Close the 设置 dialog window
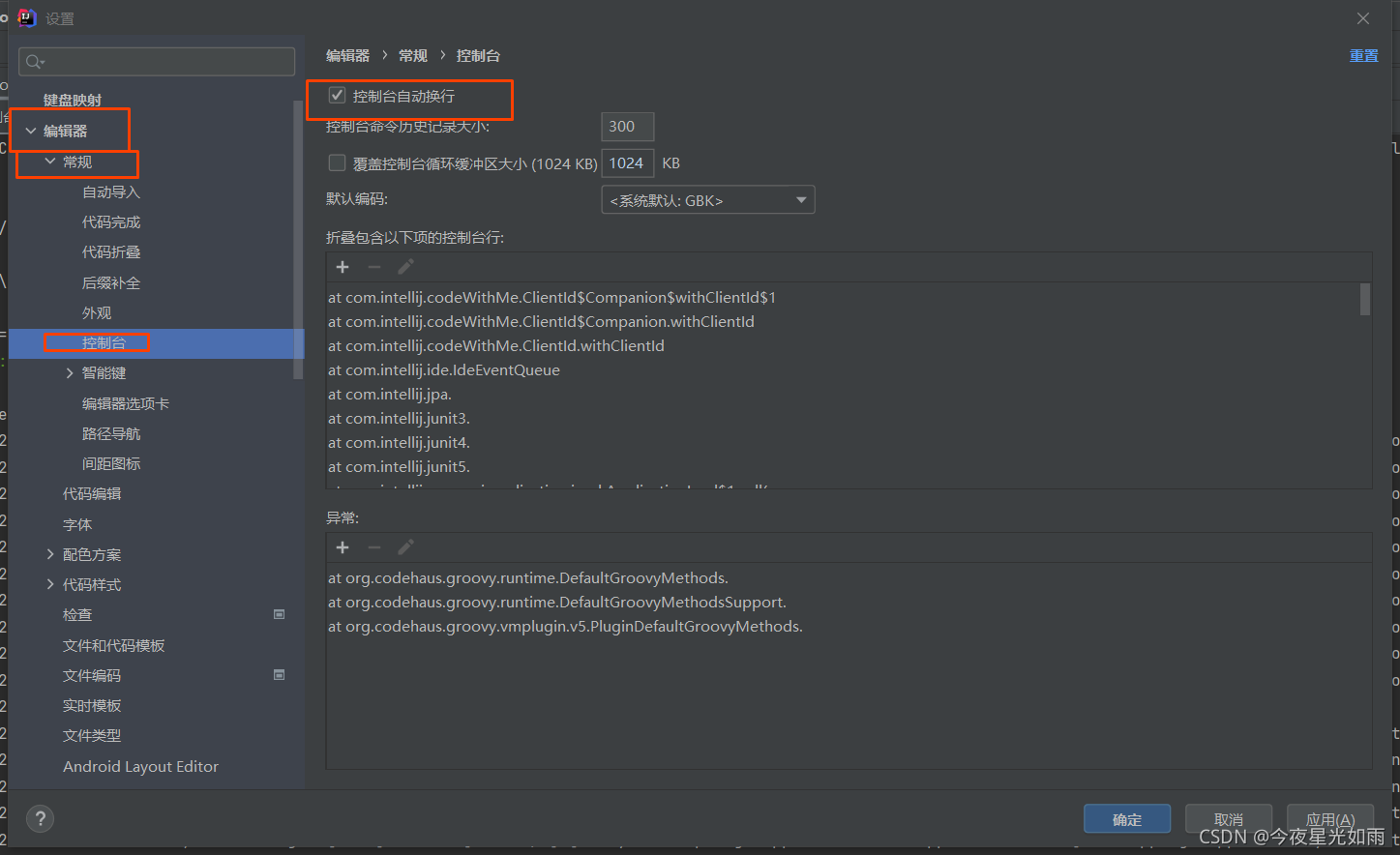Viewport: 1400px width, 855px height. point(1363,18)
